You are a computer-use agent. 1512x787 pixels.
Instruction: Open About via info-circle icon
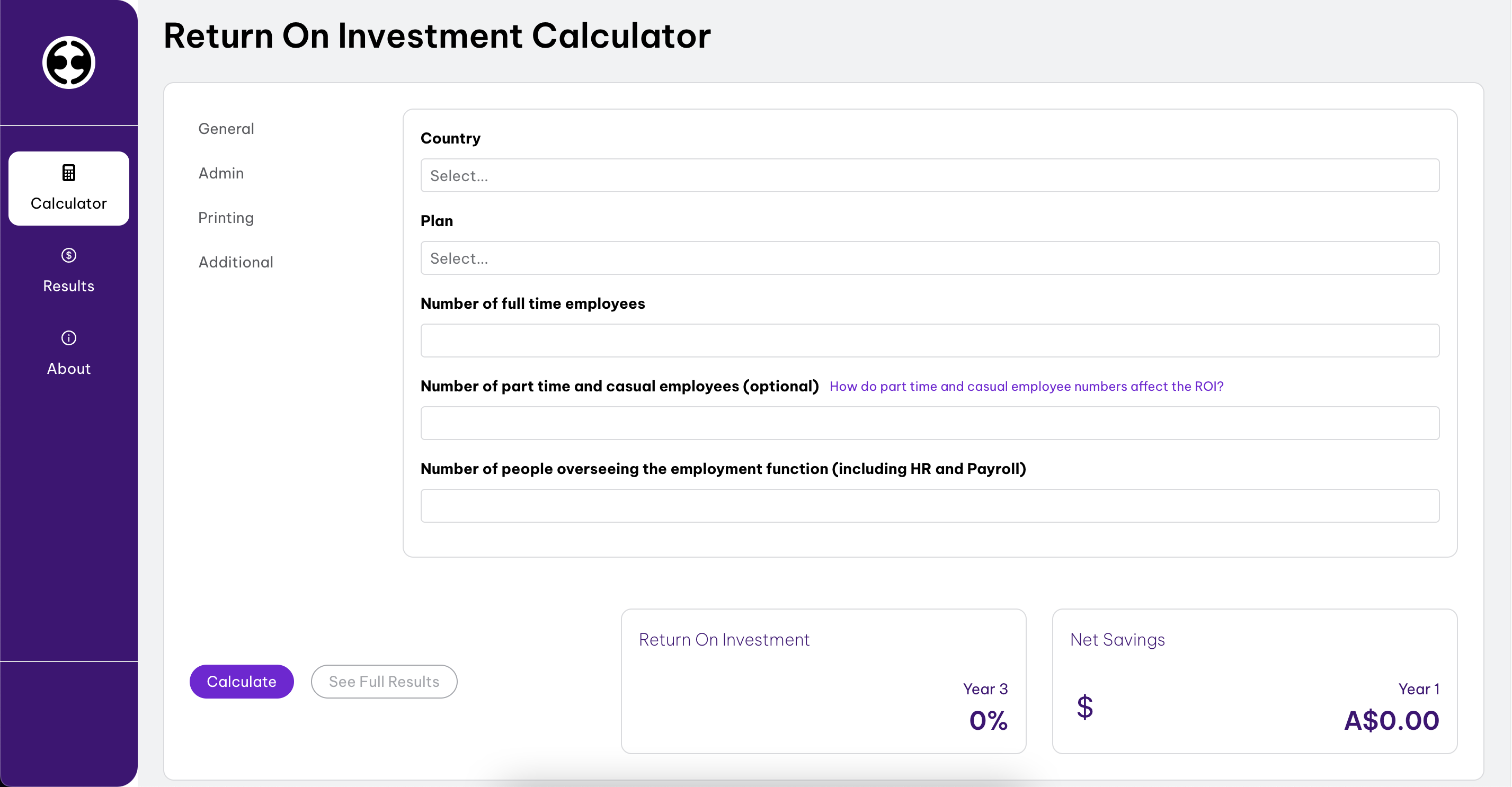69,338
